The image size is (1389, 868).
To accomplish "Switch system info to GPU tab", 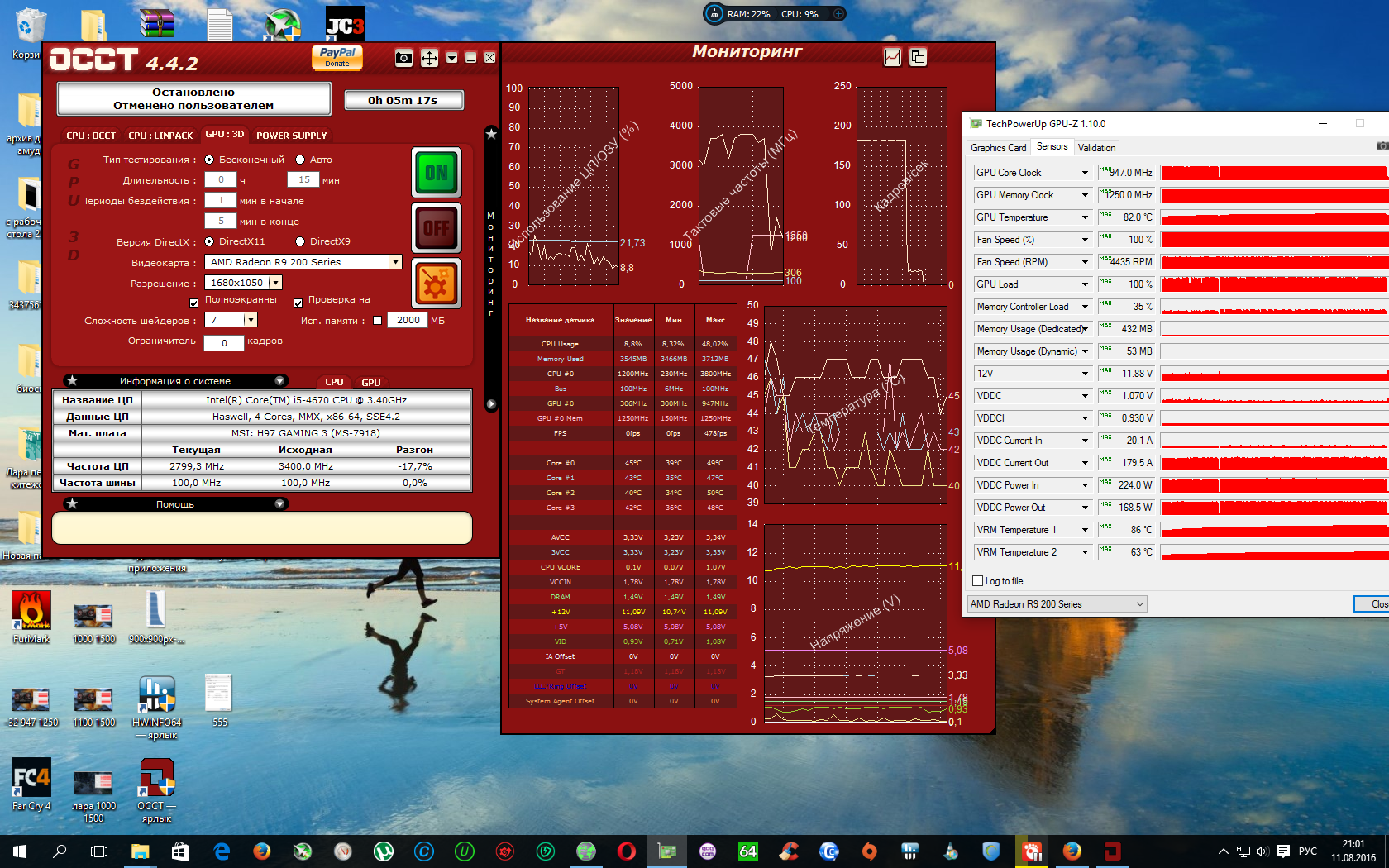I will 371,383.
